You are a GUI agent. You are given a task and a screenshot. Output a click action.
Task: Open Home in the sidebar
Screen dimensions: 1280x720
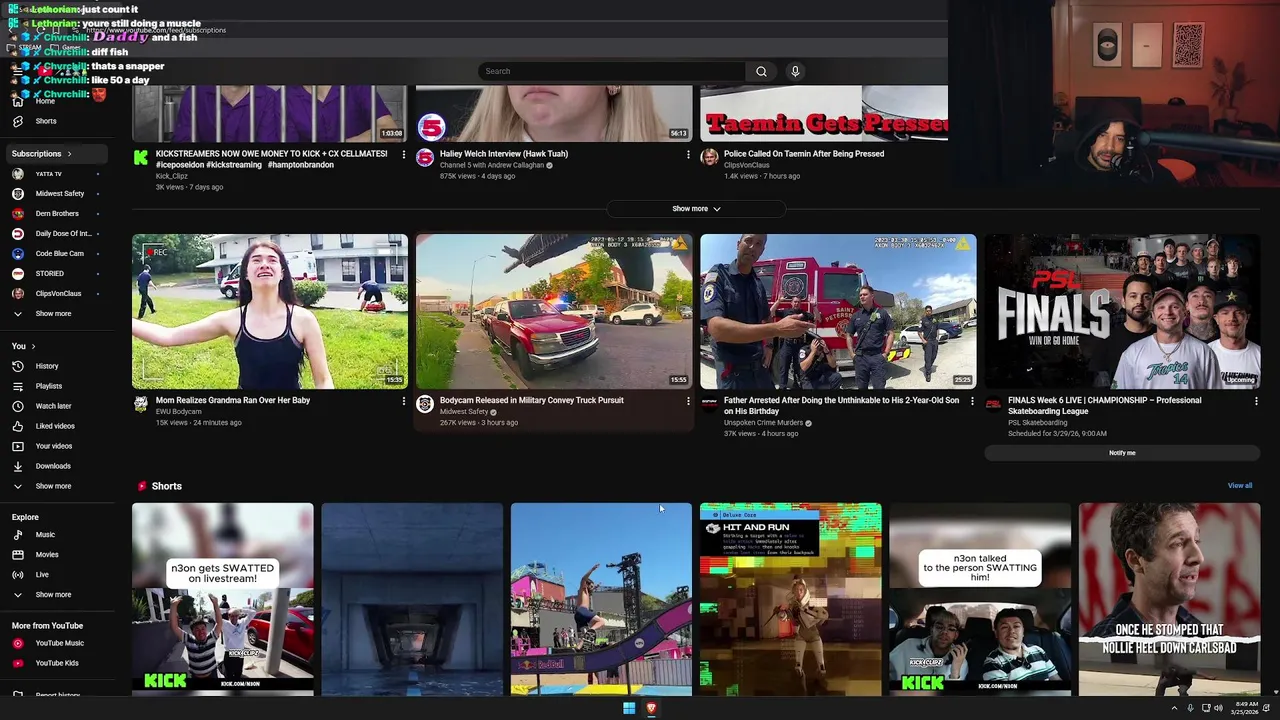pyautogui.click(x=45, y=101)
